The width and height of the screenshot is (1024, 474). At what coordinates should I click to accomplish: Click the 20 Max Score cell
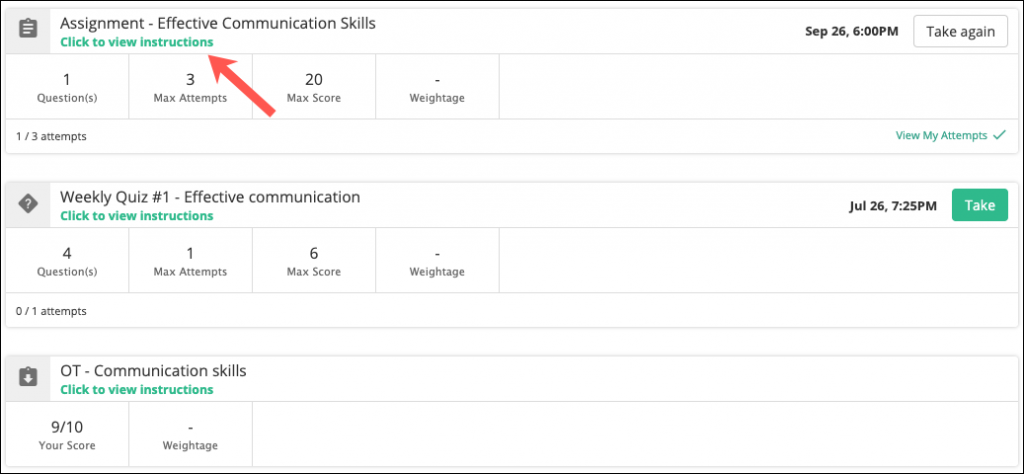314,87
